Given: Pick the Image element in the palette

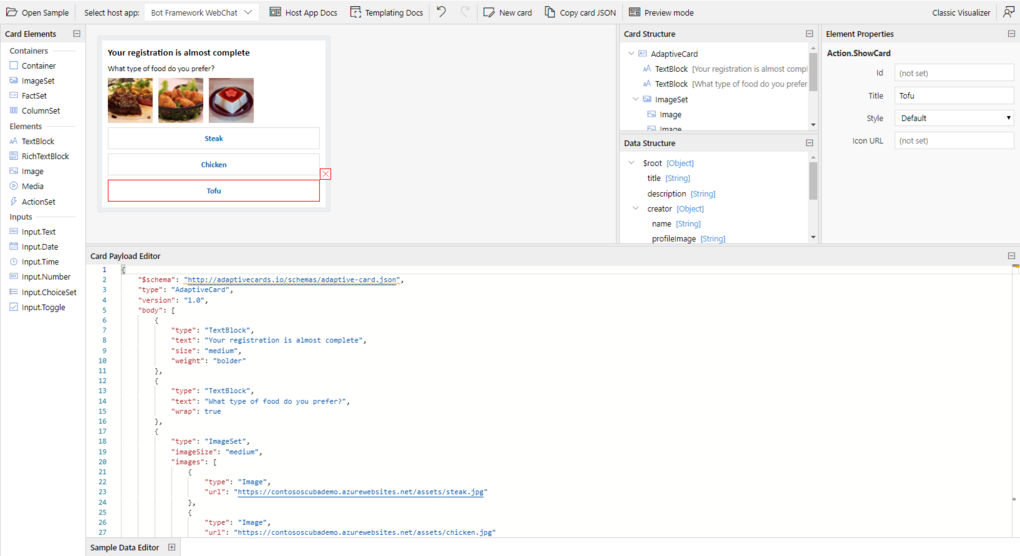Looking at the screenshot, I should pos(27,171).
